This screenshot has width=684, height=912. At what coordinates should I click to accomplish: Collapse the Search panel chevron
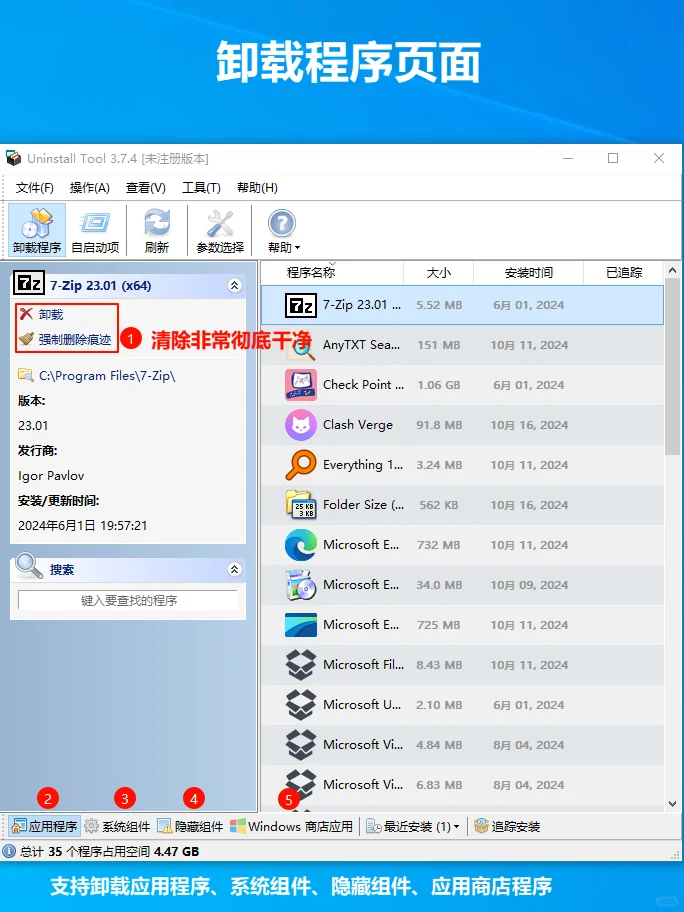point(234,569)
